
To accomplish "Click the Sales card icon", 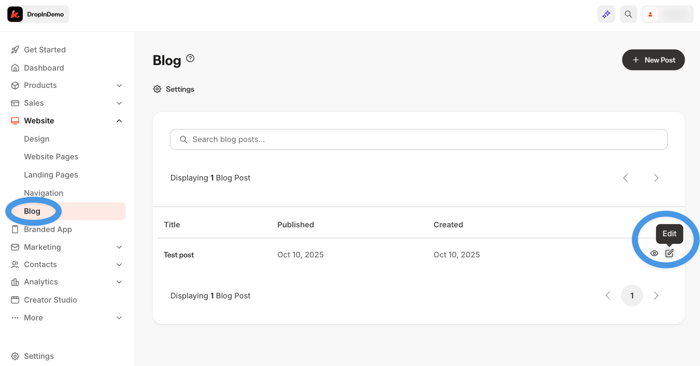I will pyautogui.click(x=15, y=103).
